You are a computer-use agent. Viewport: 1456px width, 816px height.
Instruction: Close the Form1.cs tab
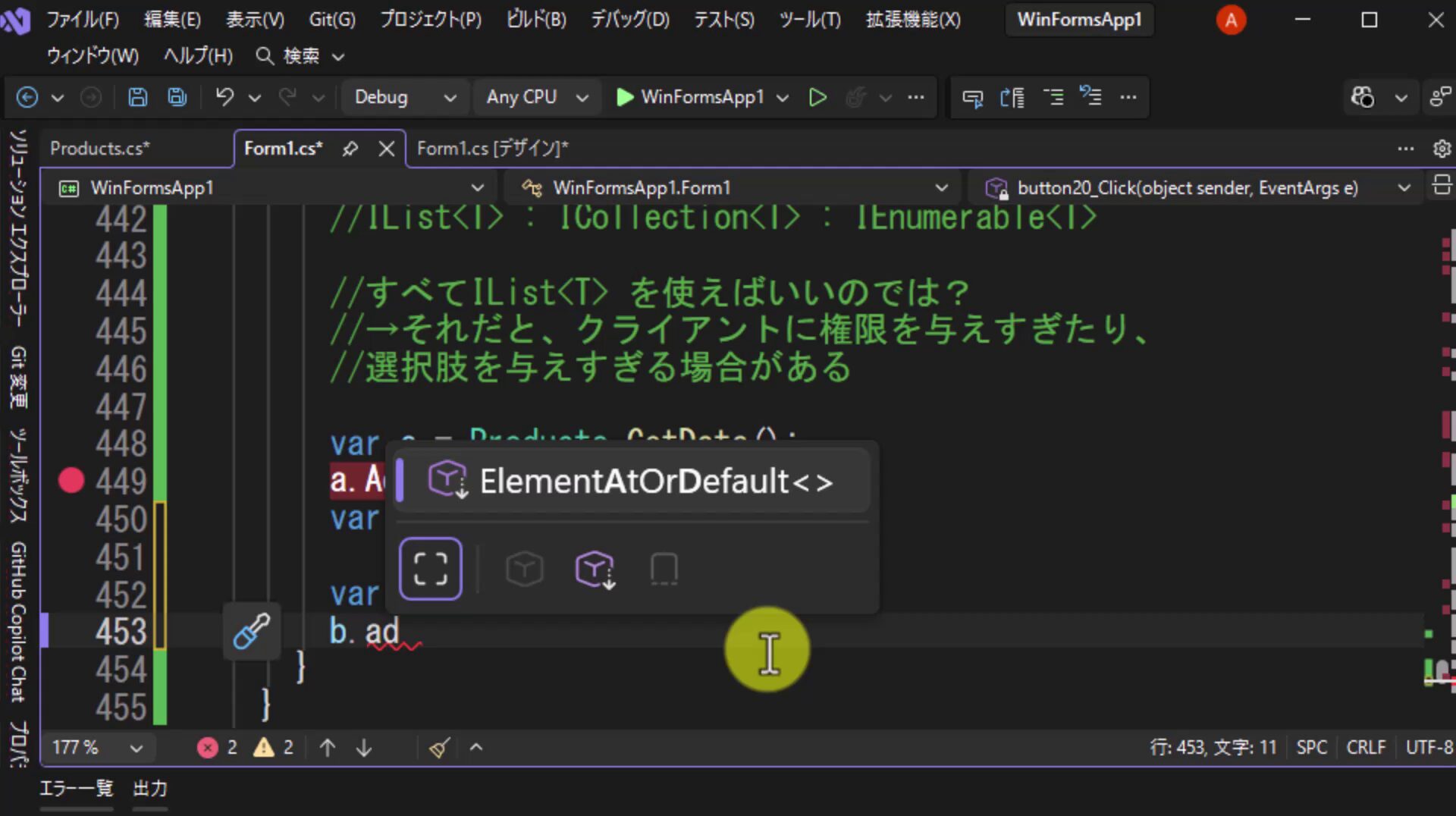pos(387,149)
